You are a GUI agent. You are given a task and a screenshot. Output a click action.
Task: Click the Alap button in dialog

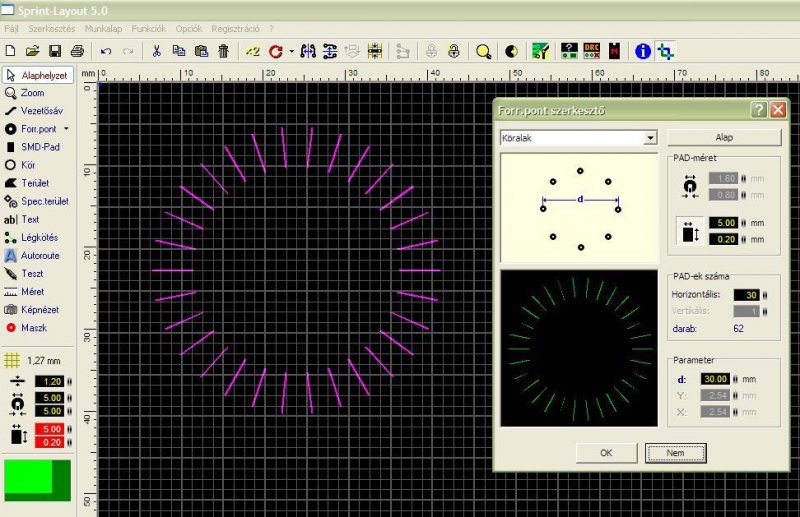point(724,137)
